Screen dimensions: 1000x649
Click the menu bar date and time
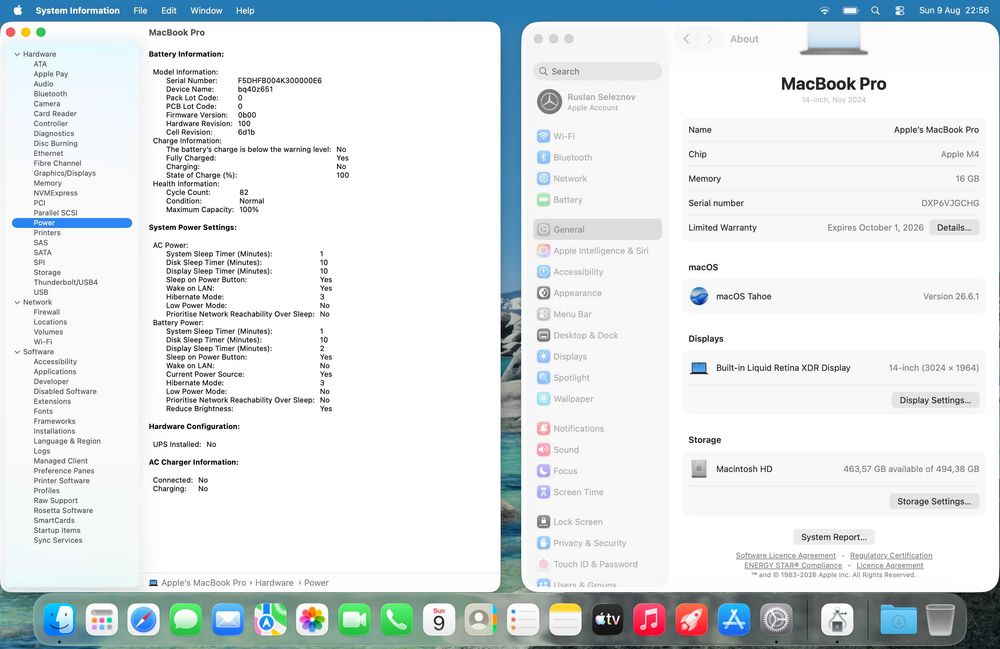pos(953,10)
